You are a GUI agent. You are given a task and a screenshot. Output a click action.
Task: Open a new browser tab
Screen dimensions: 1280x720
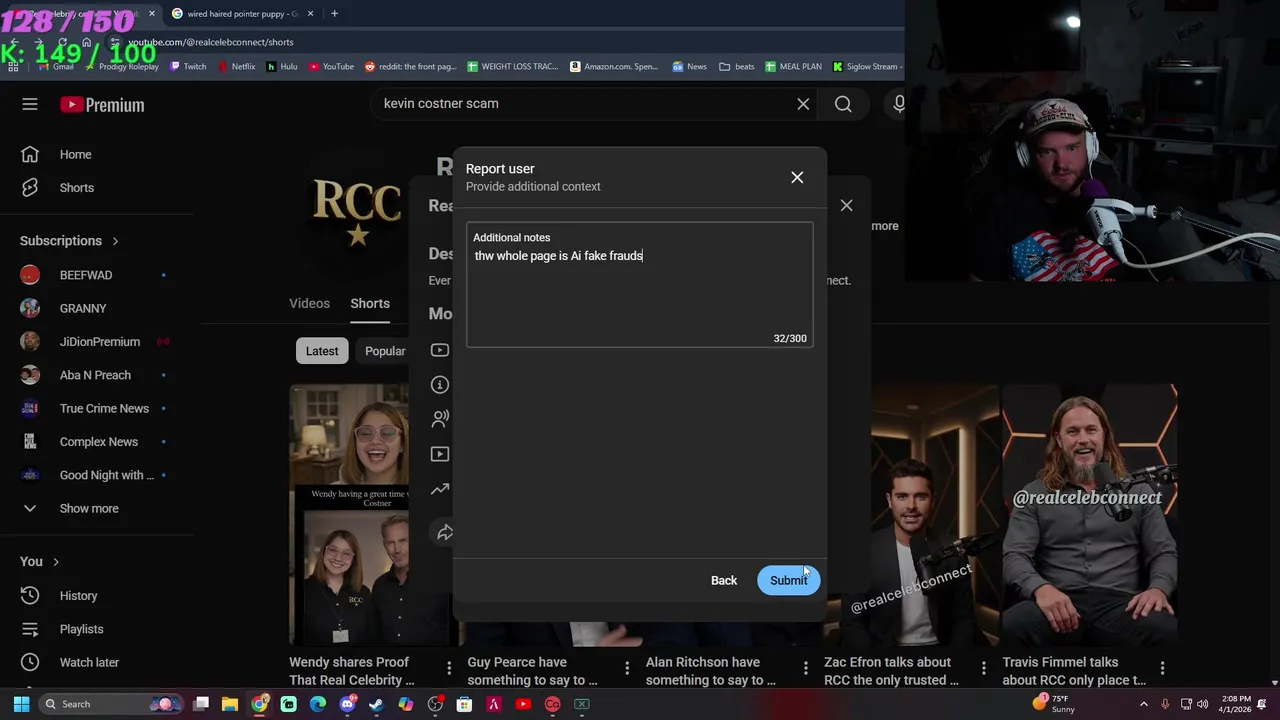pyautogui.click(x=334, y=14)
